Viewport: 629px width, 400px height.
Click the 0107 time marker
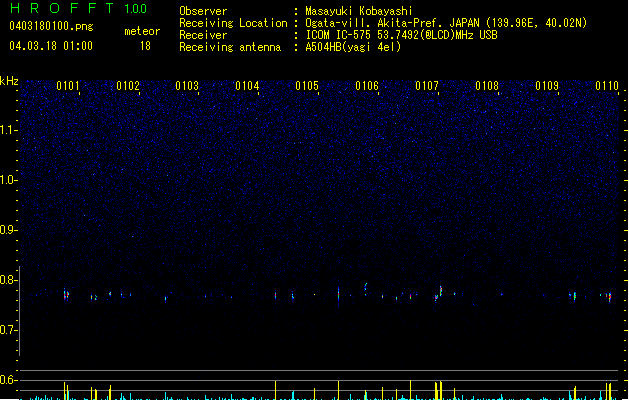(427, 86)
